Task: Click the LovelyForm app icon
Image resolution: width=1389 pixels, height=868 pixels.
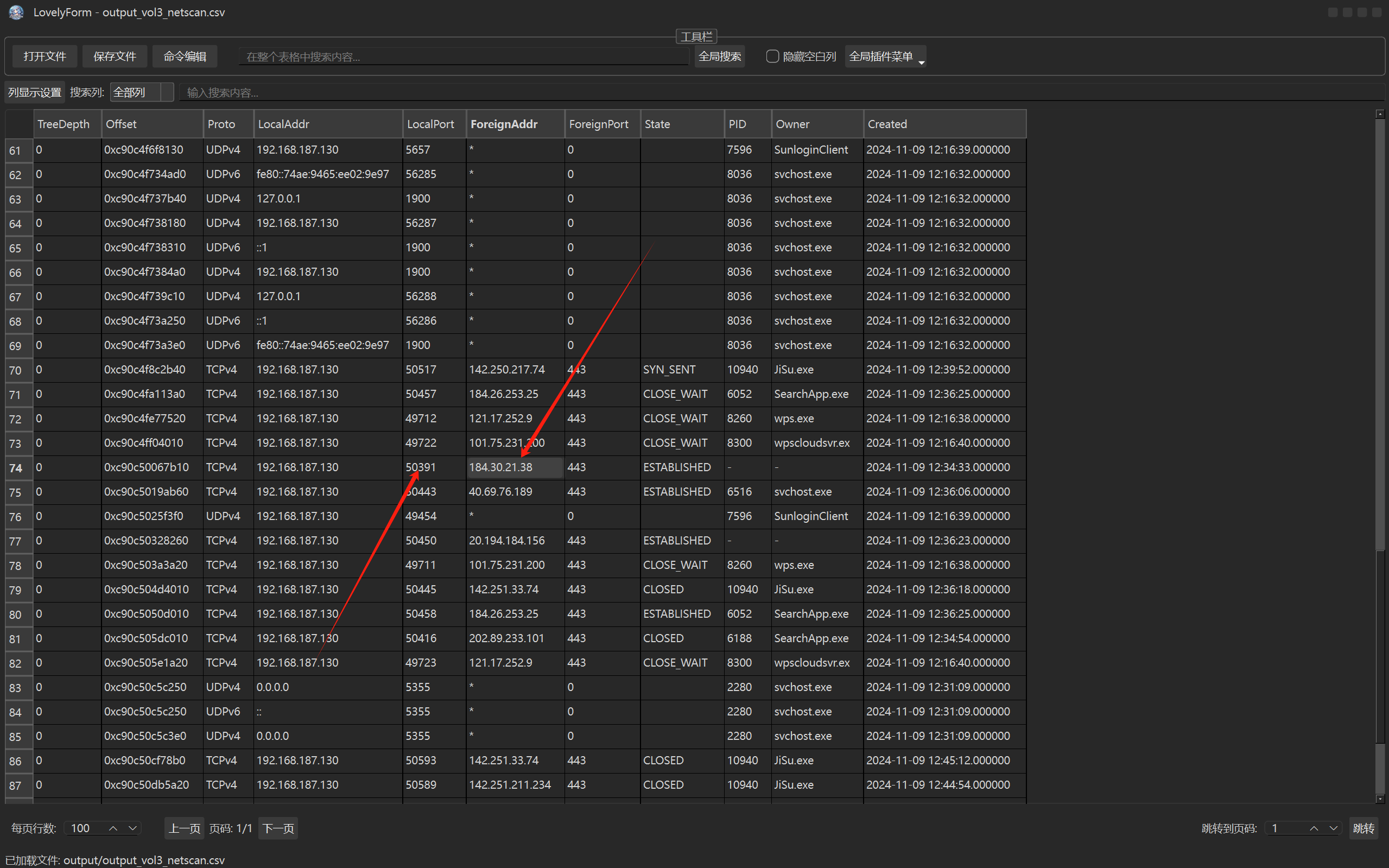Action: (x=16, y=12)
